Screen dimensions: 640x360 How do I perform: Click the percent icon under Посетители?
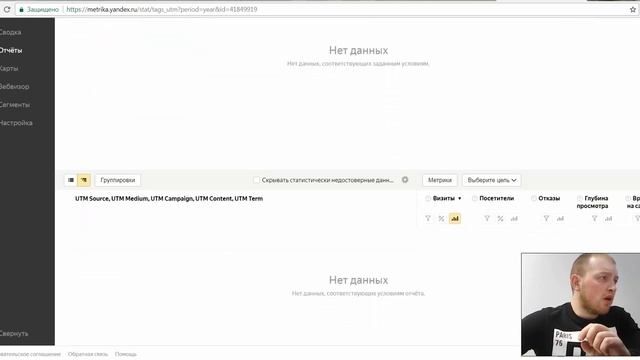point(500,219)
